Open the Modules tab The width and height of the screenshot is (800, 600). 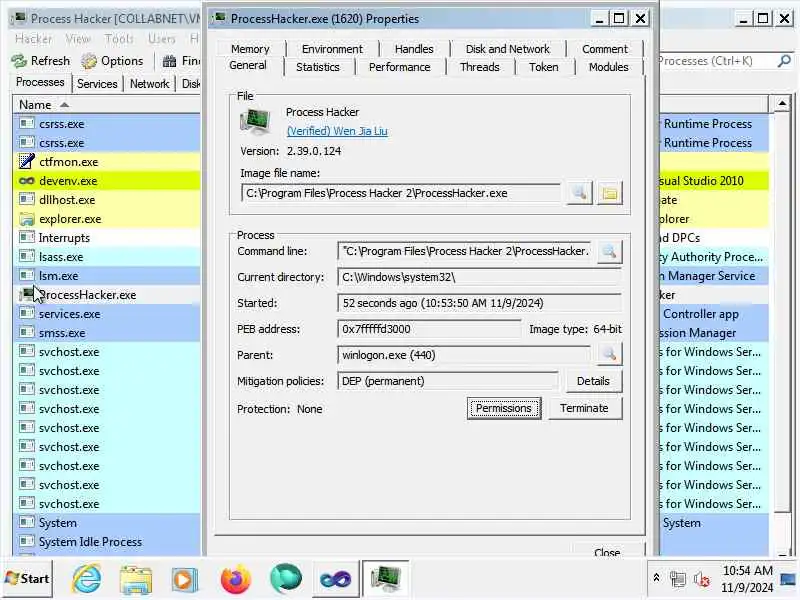coord(608,67)
